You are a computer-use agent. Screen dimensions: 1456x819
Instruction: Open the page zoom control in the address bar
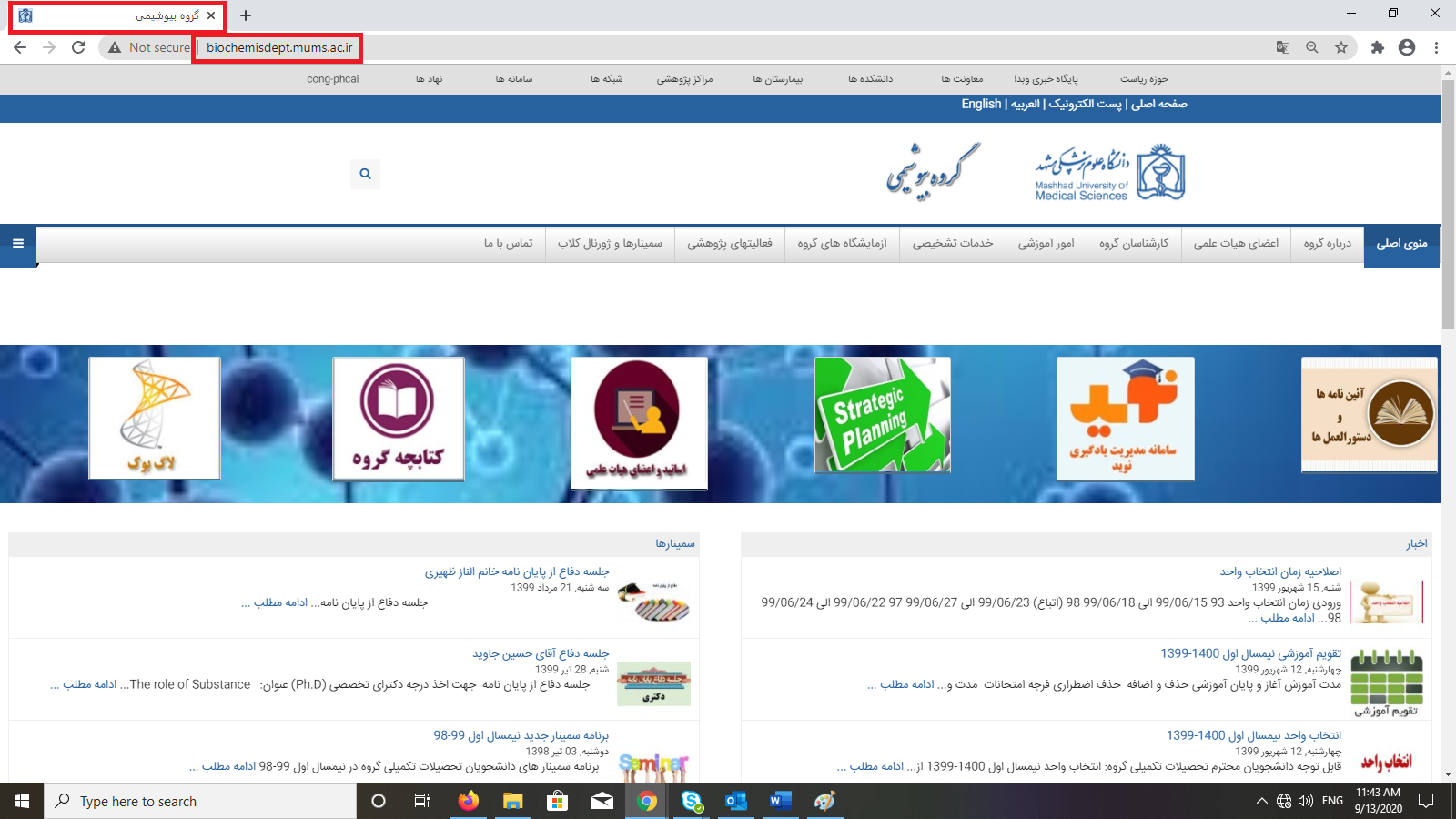point(1312,47)
